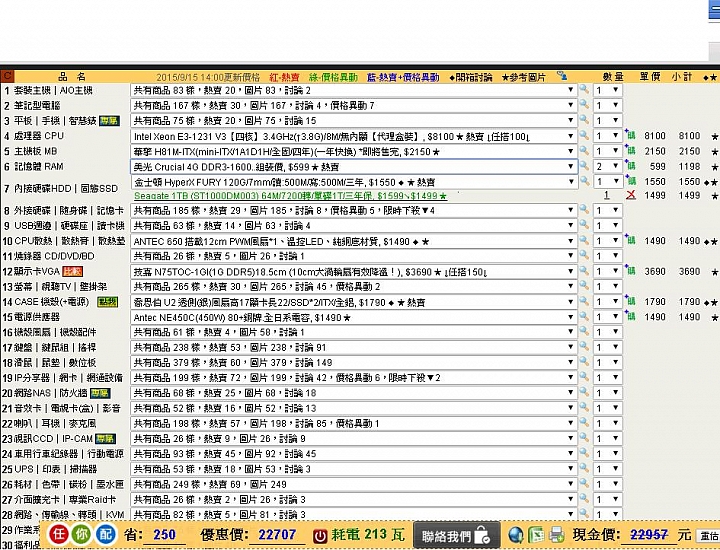Click the 參考圖片 legend in header
720x550 pixels.
pos(523,77)
